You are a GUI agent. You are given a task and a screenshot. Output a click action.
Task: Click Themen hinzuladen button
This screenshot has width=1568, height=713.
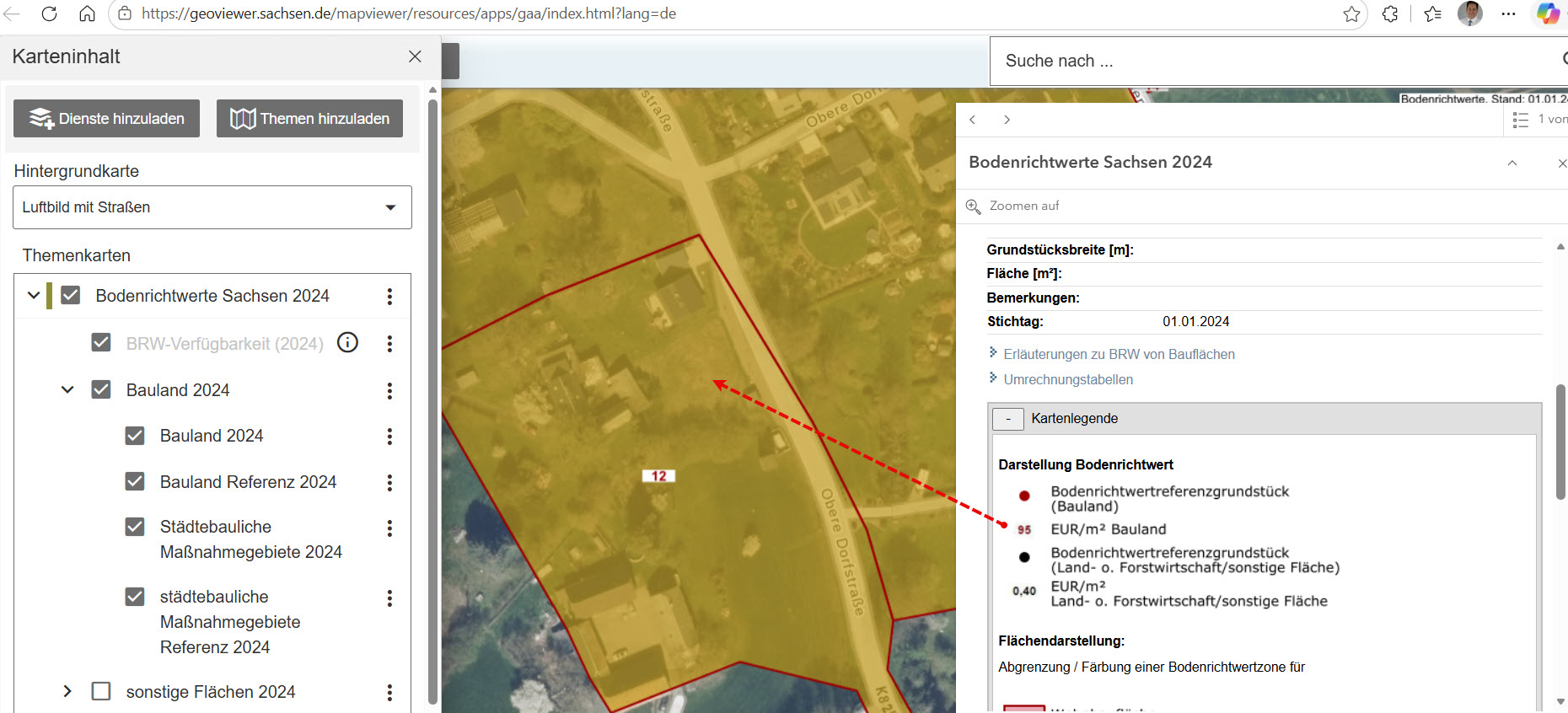(x=309, y=119)
